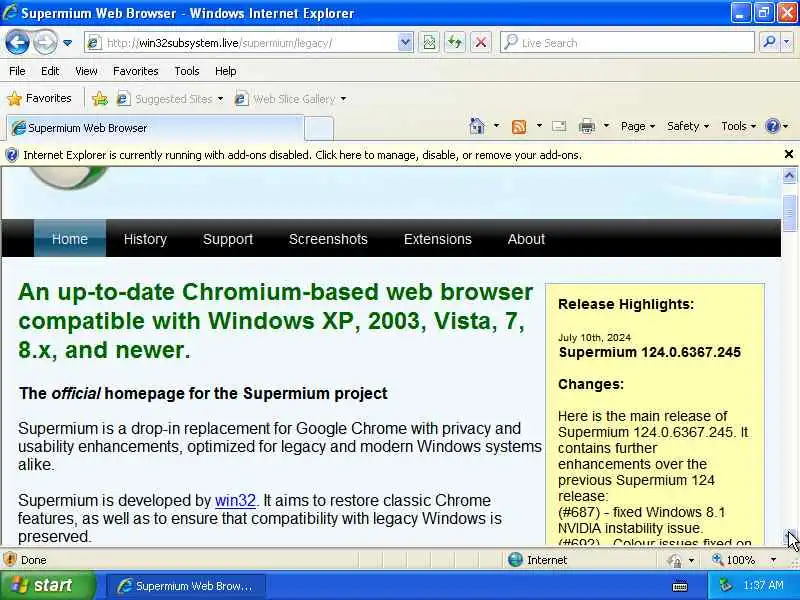Click the Stop loading red X icon
Image resolution: width=800 pixels, height=600 pixels.
(481, 43)
